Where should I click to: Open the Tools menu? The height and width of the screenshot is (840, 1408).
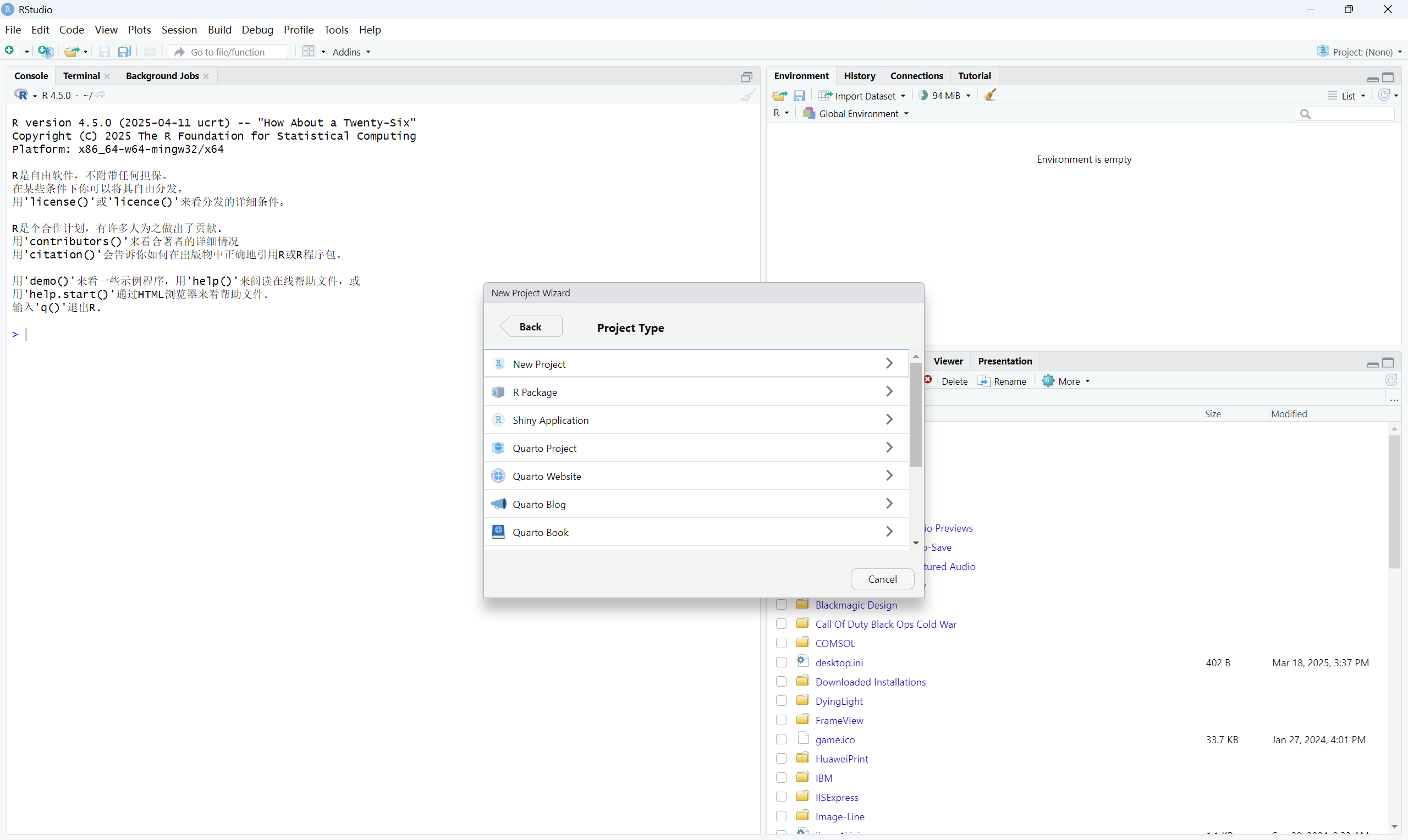[335, 30]
